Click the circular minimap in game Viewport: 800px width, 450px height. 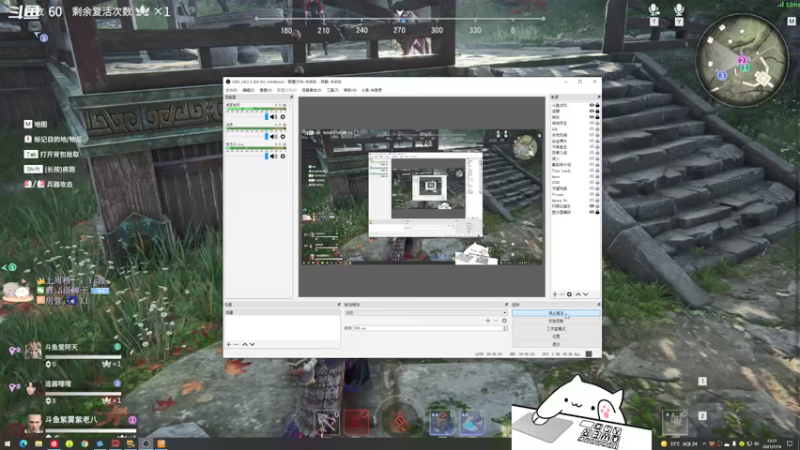[741, 60]
